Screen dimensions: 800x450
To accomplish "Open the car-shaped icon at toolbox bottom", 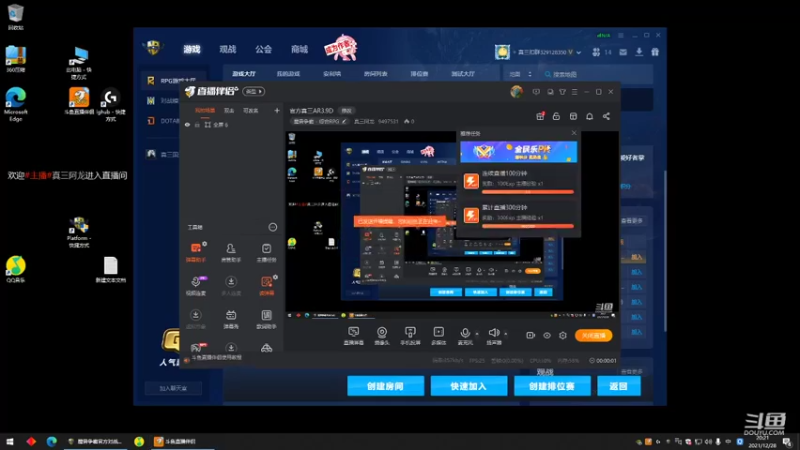I will point(266,348).
